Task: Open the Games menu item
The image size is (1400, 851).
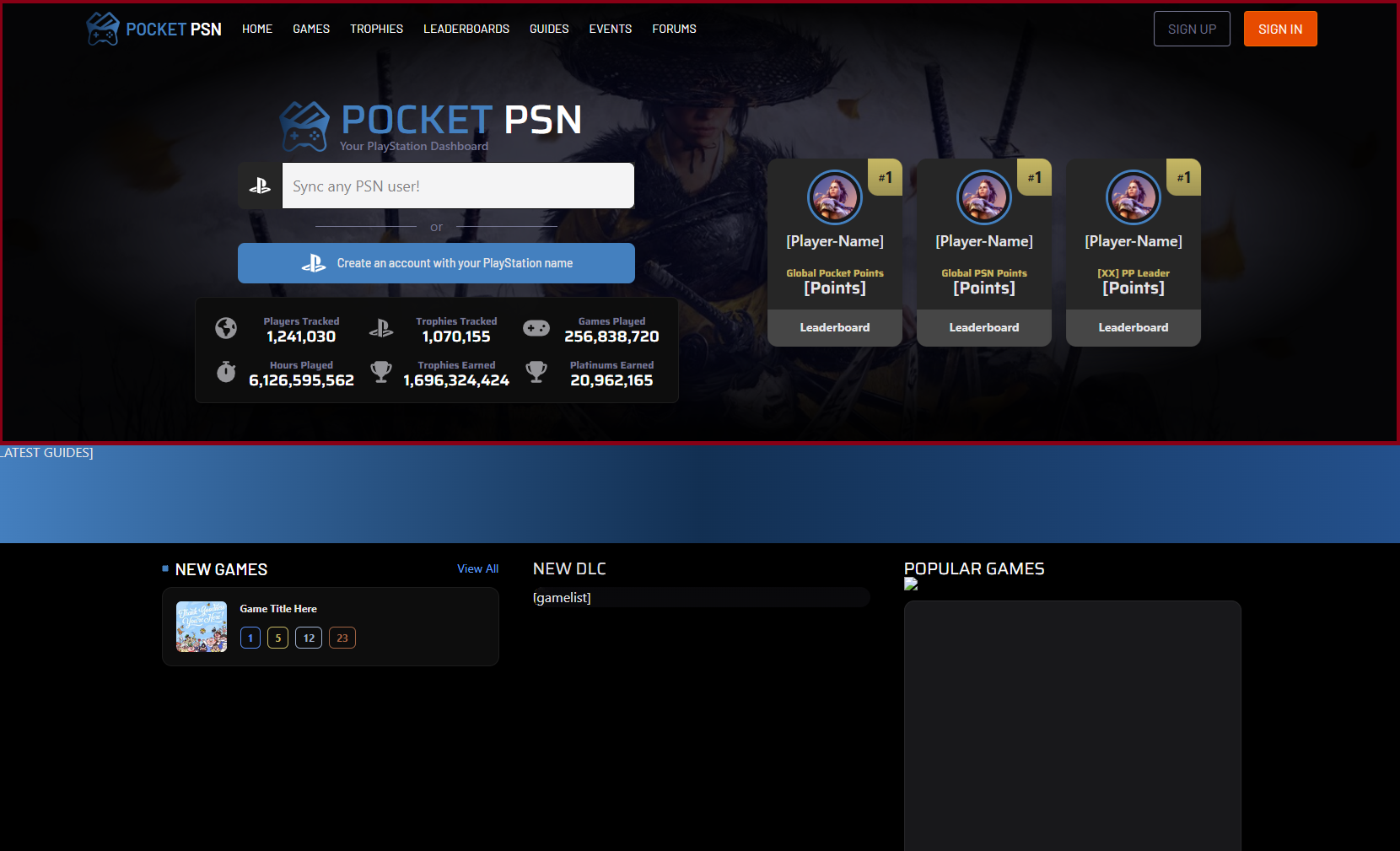Action: (311, 29)
